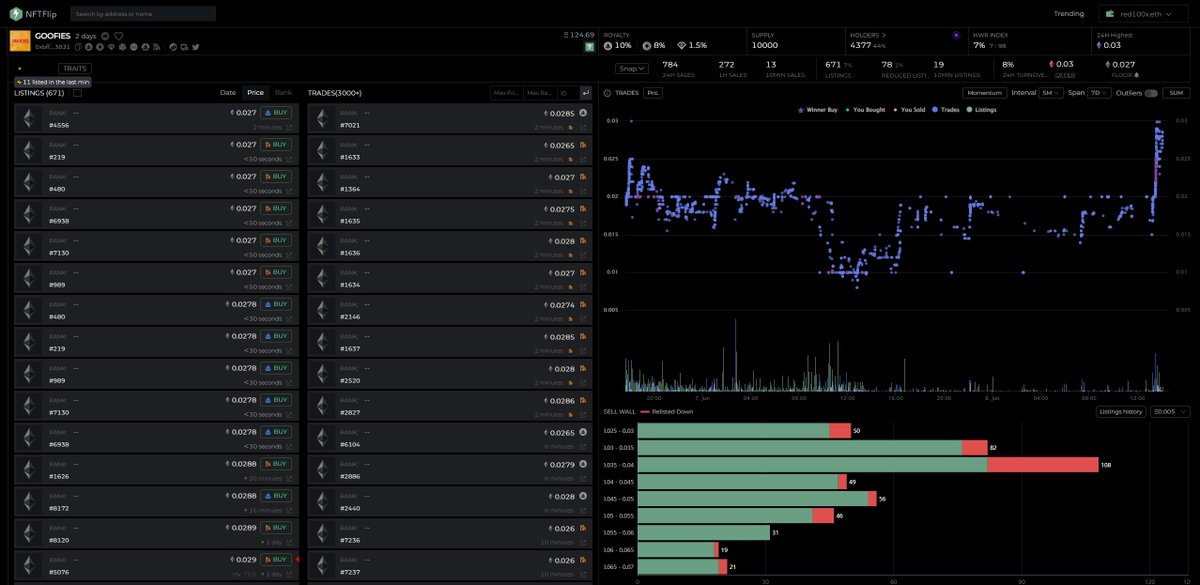Click the wallet icon beside red100x.eth
This screenshot has width=1200, height=585.
(x=1109, y=14)
